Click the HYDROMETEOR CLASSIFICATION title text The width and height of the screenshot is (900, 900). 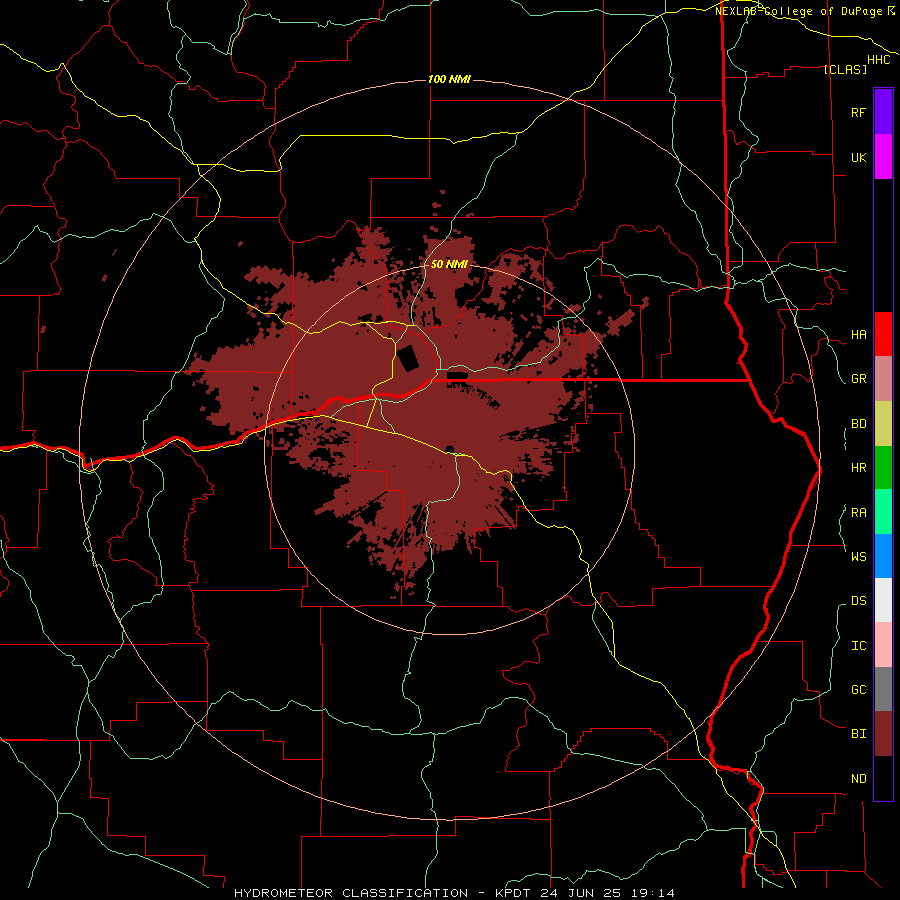pyautogui.click(x=351, y=893)
